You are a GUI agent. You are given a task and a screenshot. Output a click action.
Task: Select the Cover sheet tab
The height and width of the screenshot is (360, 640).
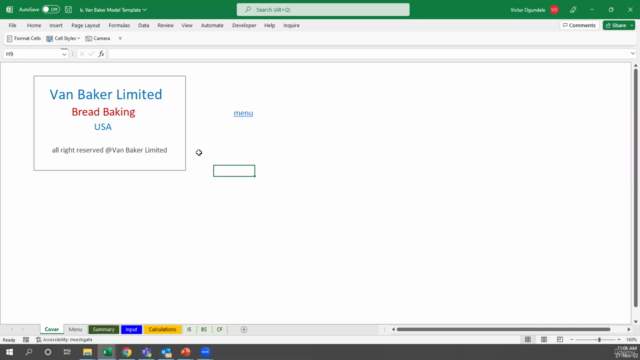coord(52,329)
